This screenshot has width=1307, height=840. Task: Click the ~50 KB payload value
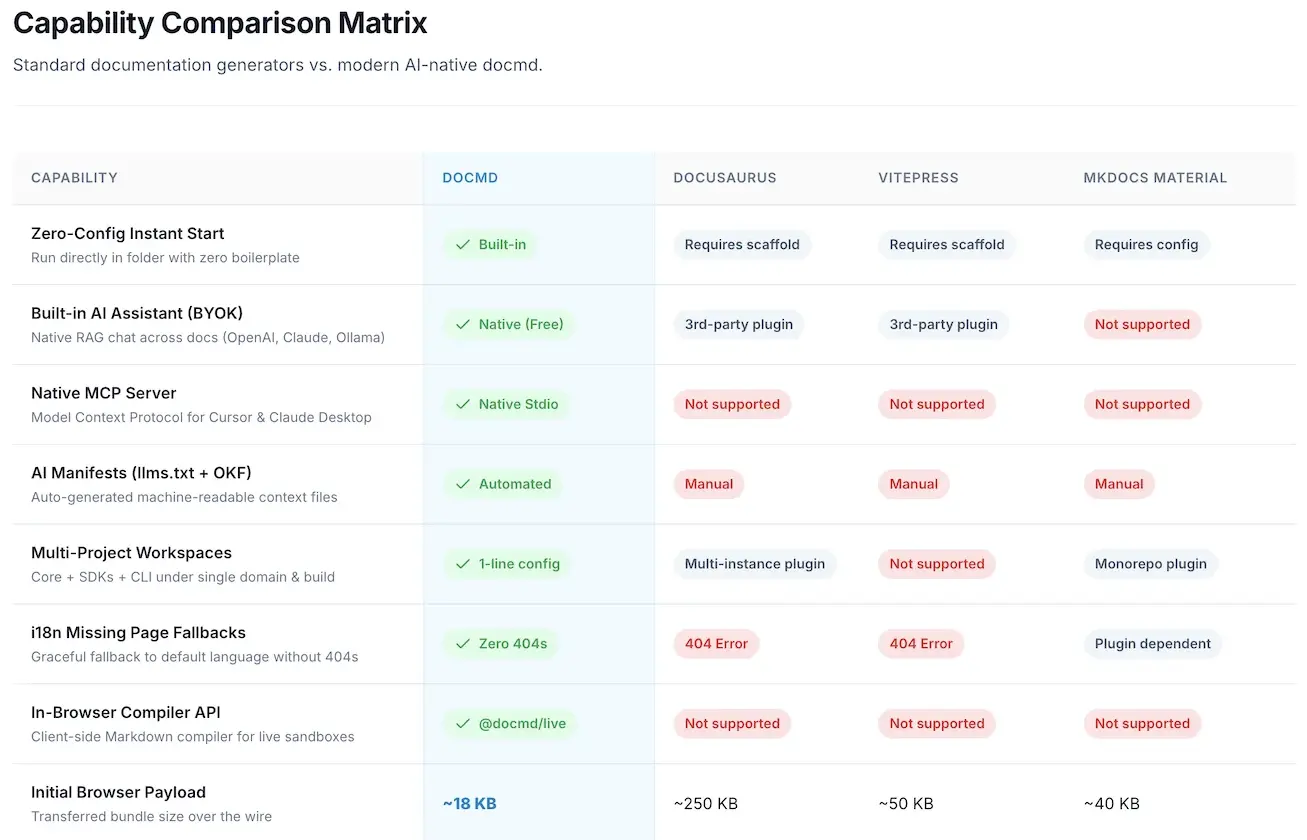click(906, 804)
